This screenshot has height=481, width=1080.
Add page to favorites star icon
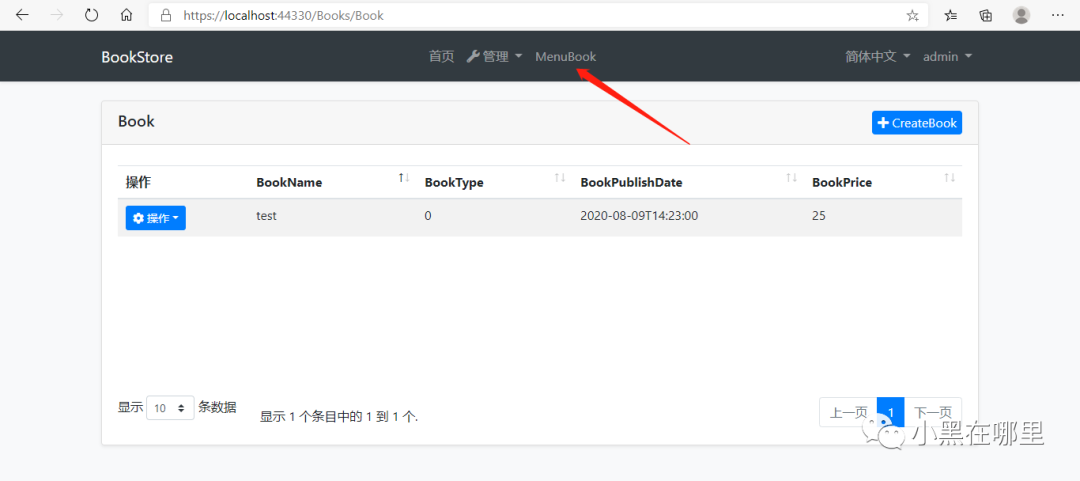(x=913, y=15)
